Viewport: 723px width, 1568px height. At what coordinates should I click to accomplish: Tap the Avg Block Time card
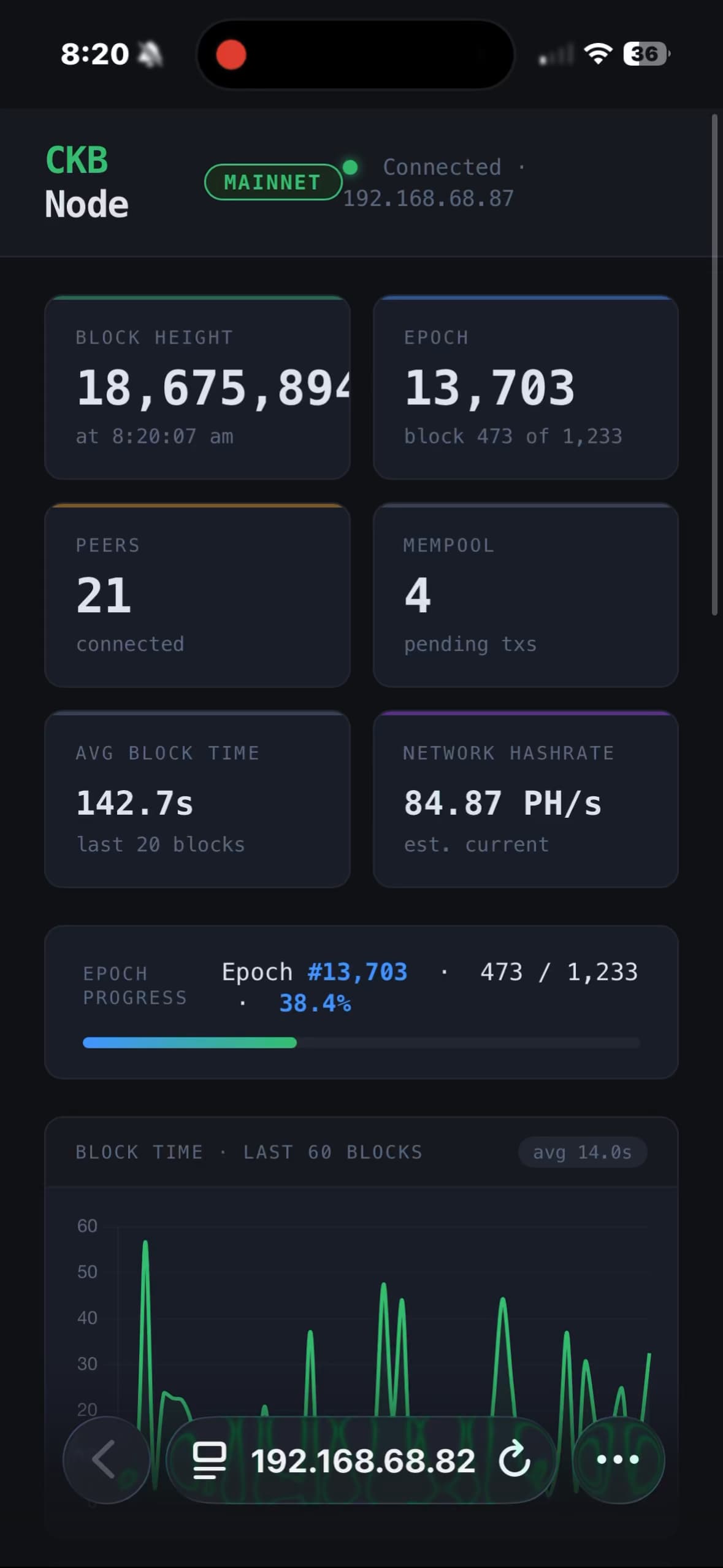[197, 799]
